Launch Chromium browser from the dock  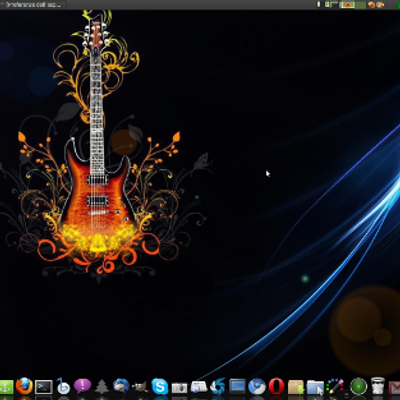[x=257, y=386]
